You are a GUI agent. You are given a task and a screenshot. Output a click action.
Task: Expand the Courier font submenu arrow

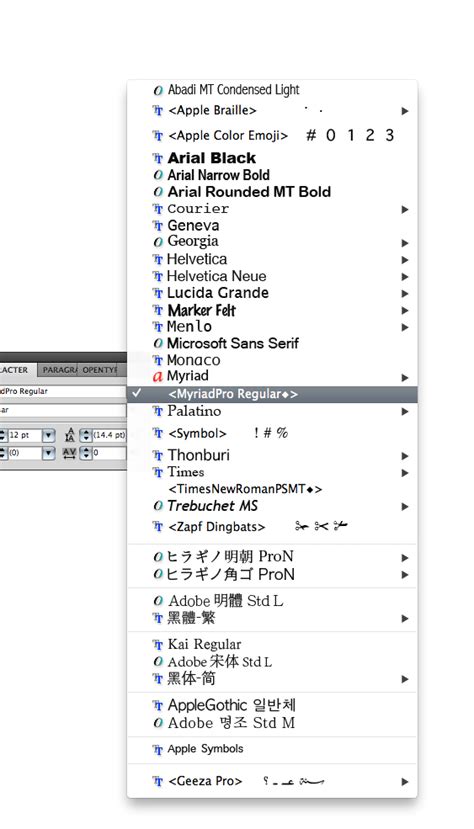[405, 209]
